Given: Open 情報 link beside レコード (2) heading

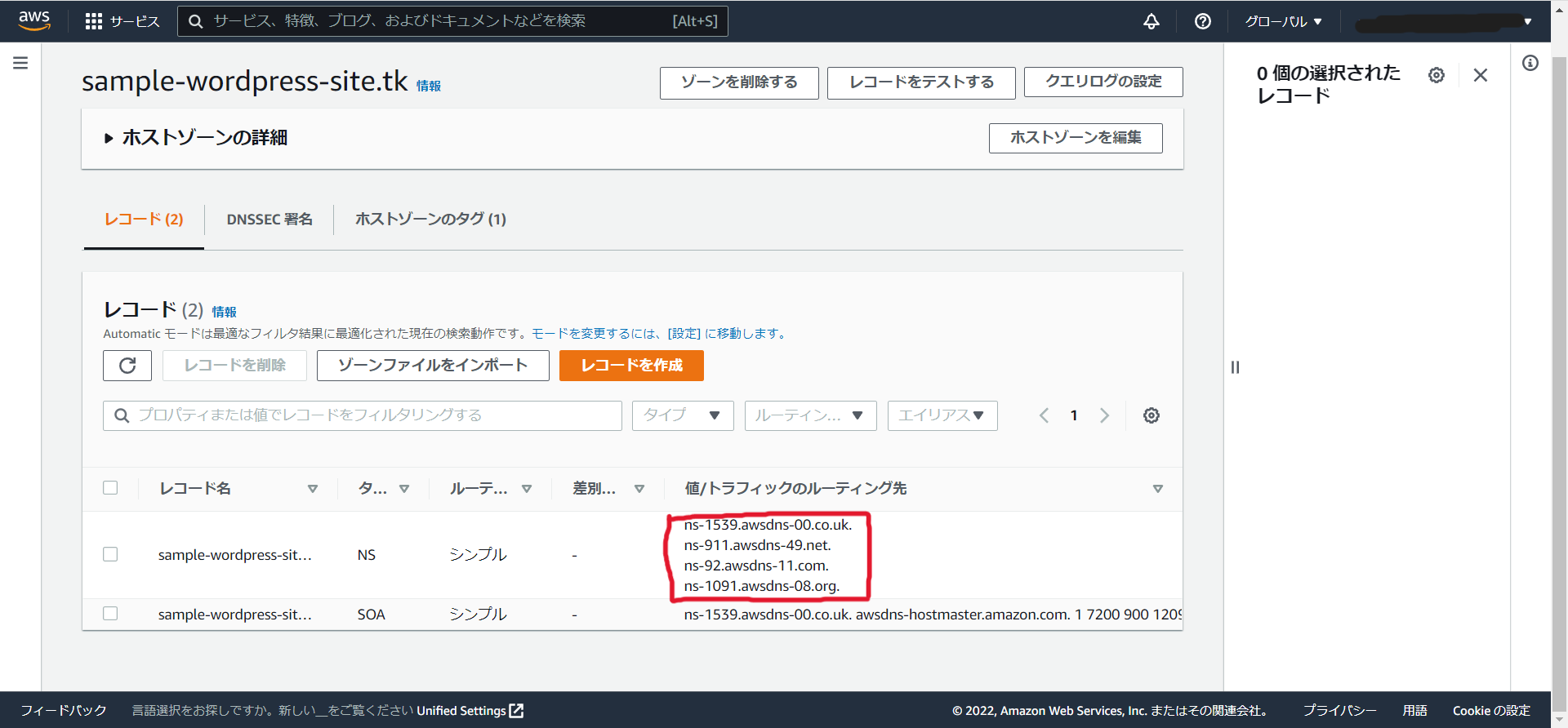Looking at the screenshot, I should [x=225, y=312].
